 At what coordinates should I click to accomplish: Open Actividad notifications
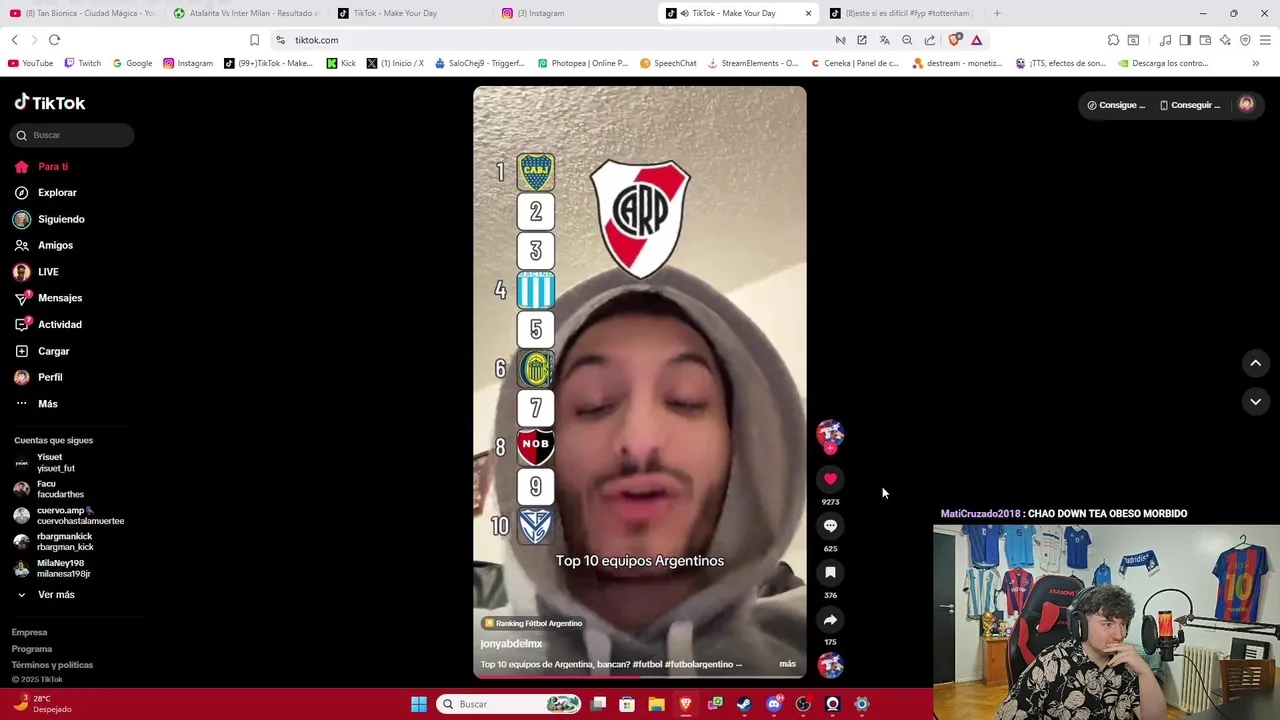pyautogui.click(x=48, y=324)
